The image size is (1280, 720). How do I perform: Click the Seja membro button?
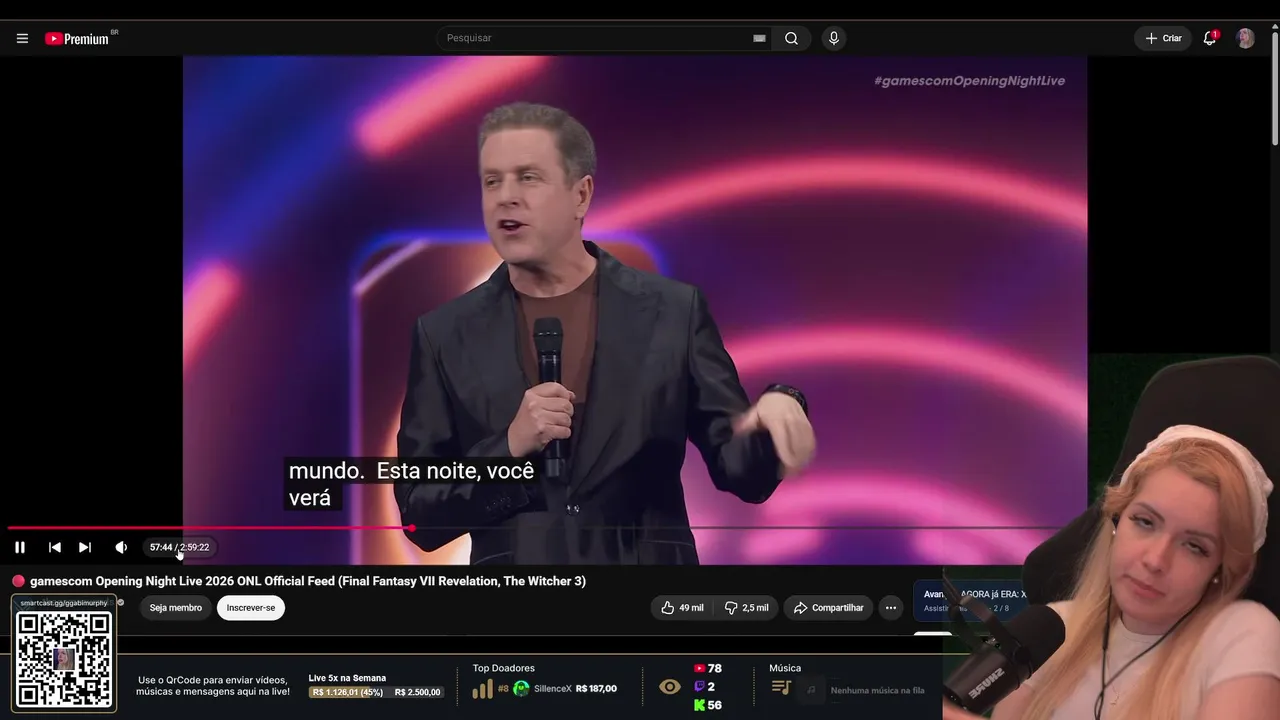point(176,608)
